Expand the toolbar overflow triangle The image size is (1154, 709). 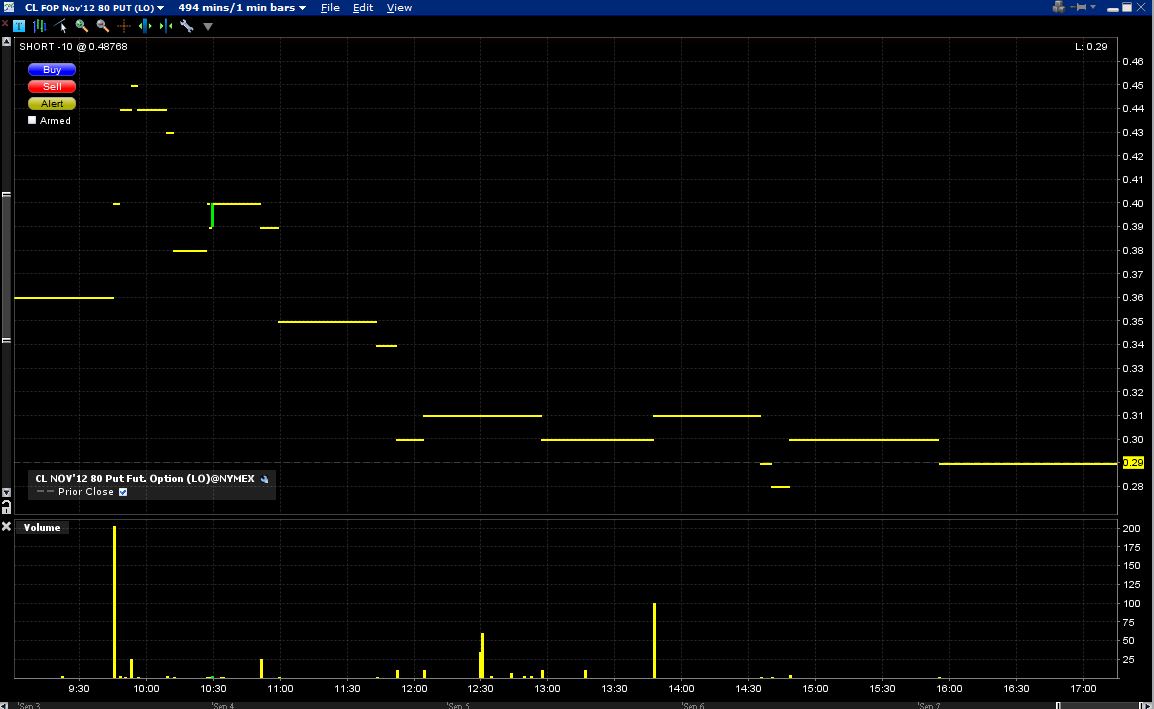208,27
